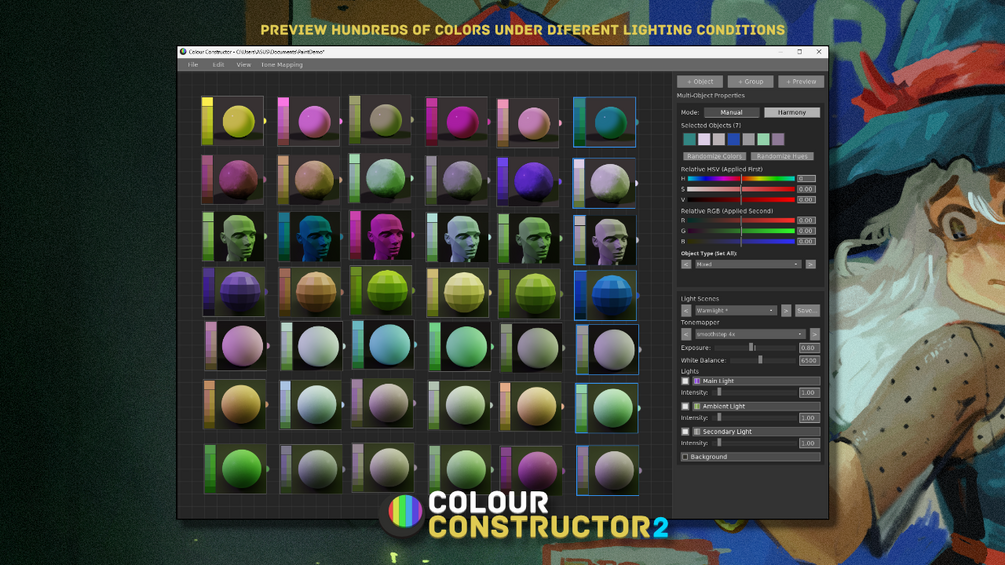Click Randomize Colors button
This screenshot has height=565, width=1005.
click(x=713, y=156)
